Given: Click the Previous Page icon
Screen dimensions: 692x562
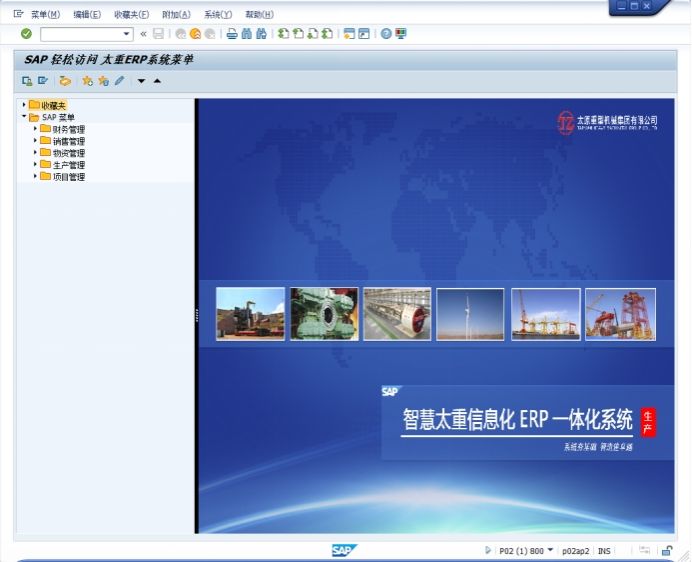Looking at the screenshot, I should pos(298,34).
